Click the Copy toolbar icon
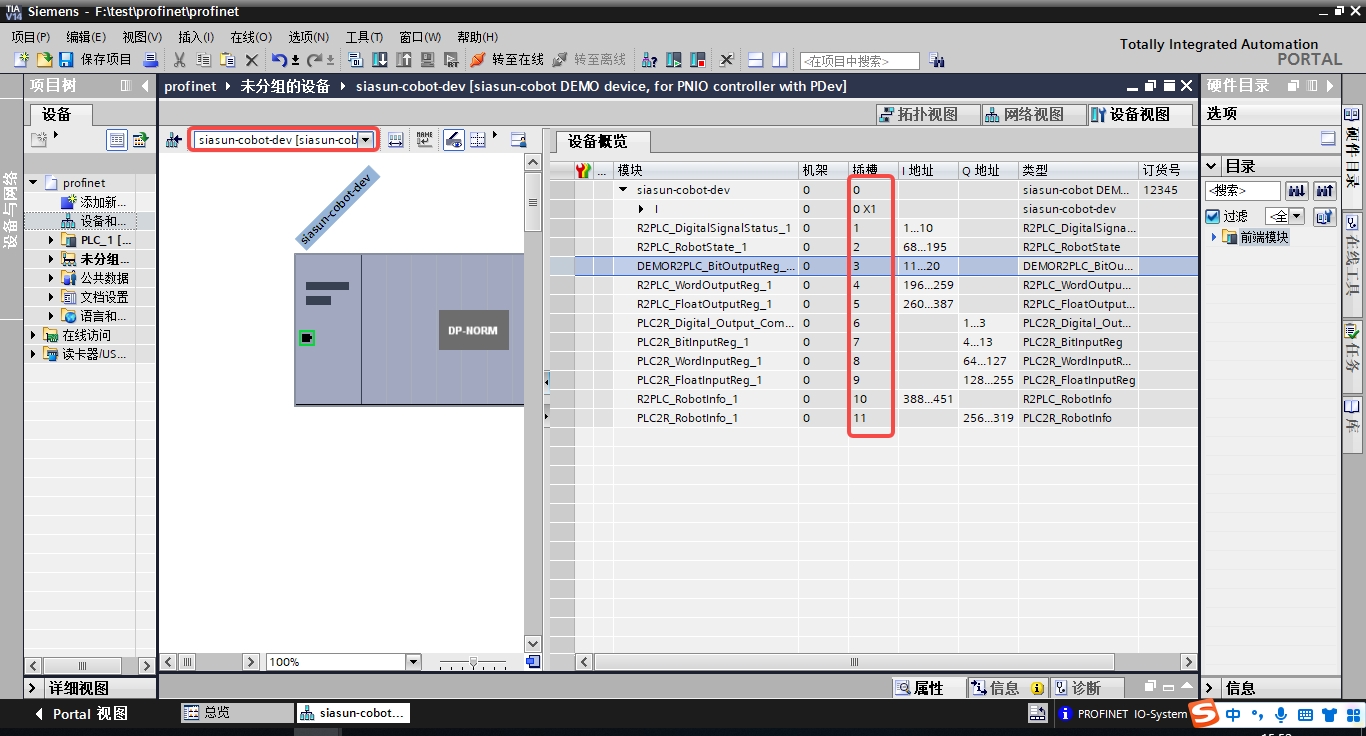The width and height of the screenshot is (1366, 736). coord(203,60)
